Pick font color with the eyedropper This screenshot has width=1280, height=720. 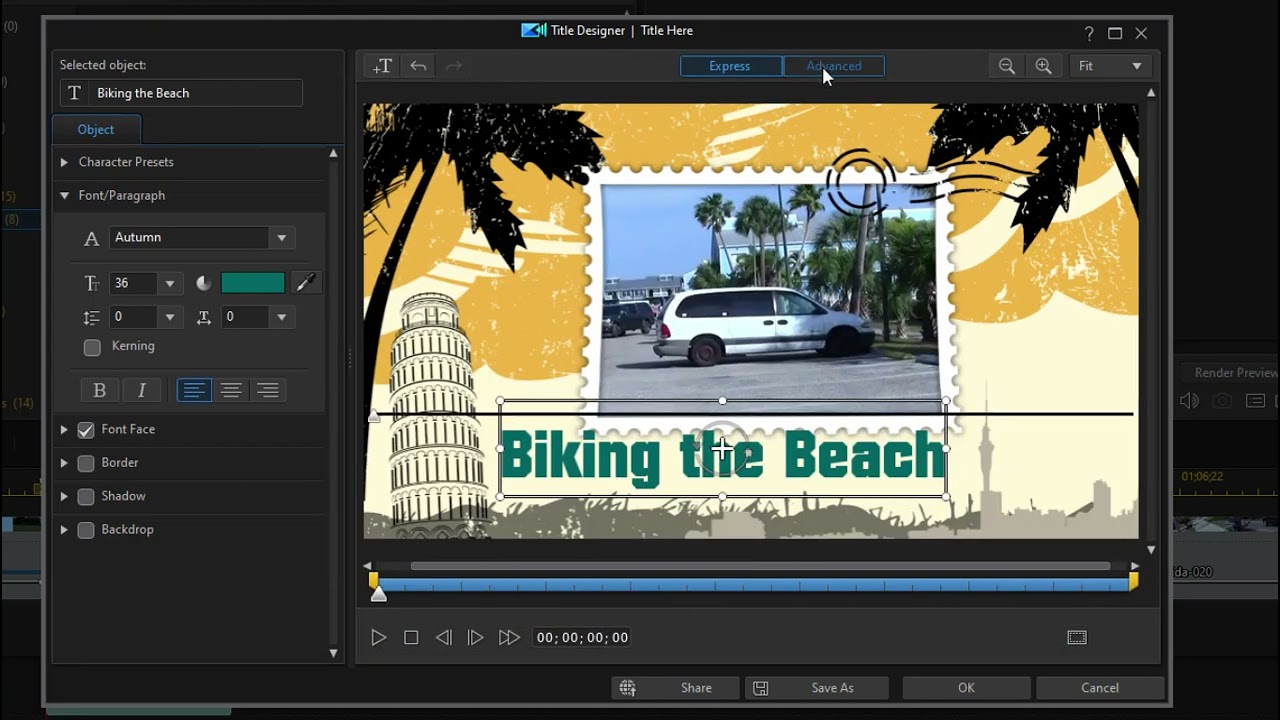pos(306,283)
